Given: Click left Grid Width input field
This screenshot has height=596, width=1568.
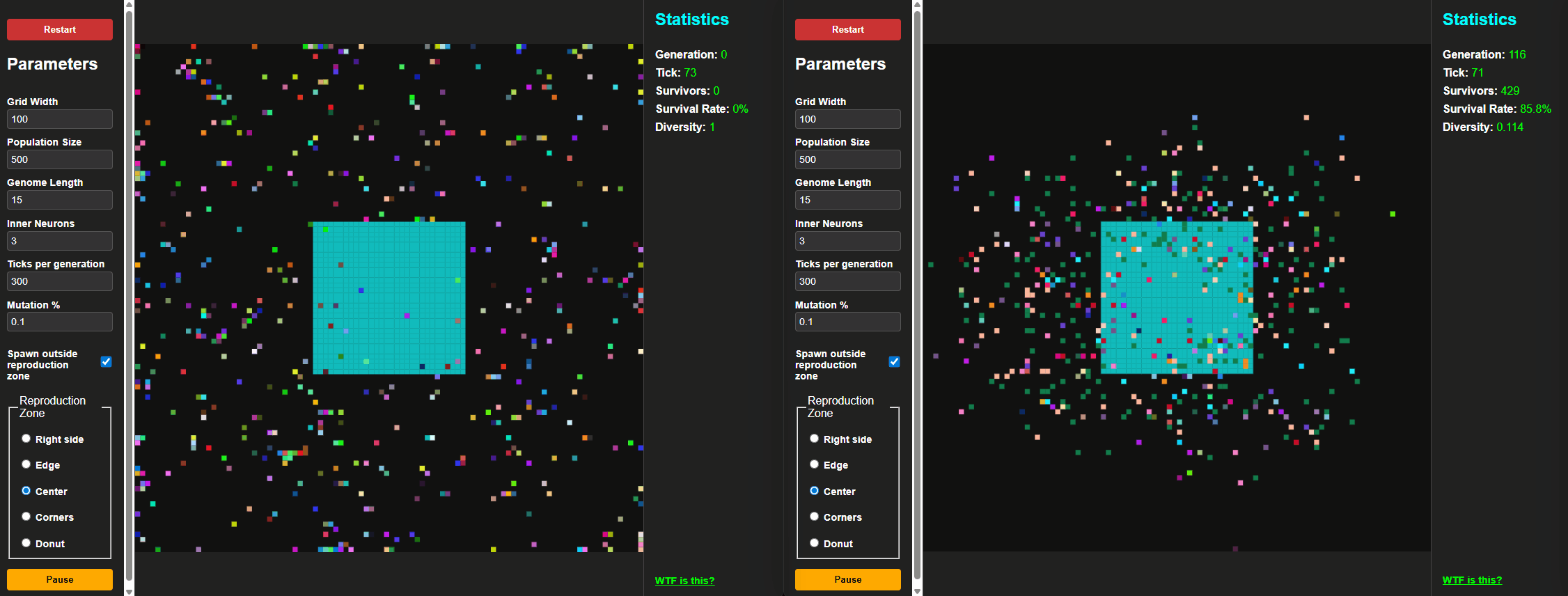Looking at the screenshot, I should pyautogui.click(x=60, y=119).
